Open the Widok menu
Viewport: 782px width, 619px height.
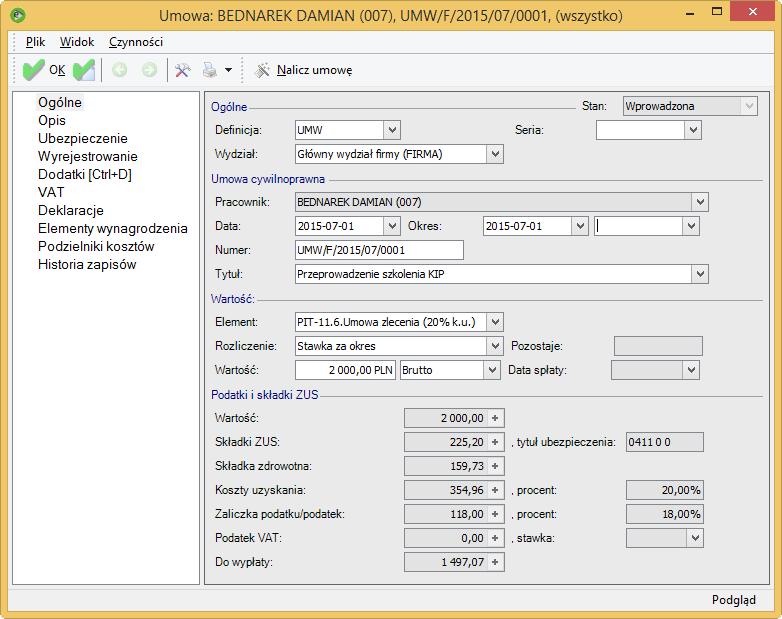tap(77, 42)
